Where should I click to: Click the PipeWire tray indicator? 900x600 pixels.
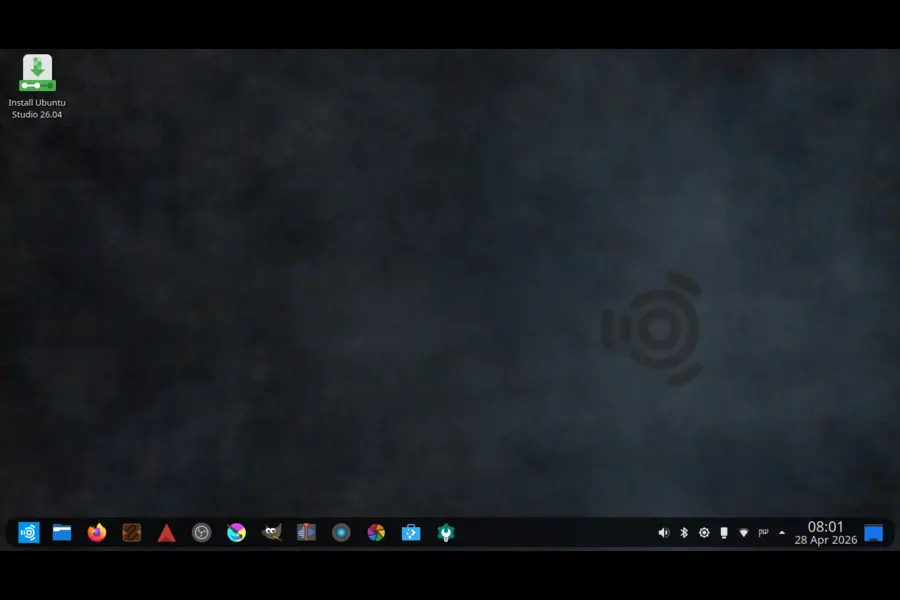coord(763,533)
